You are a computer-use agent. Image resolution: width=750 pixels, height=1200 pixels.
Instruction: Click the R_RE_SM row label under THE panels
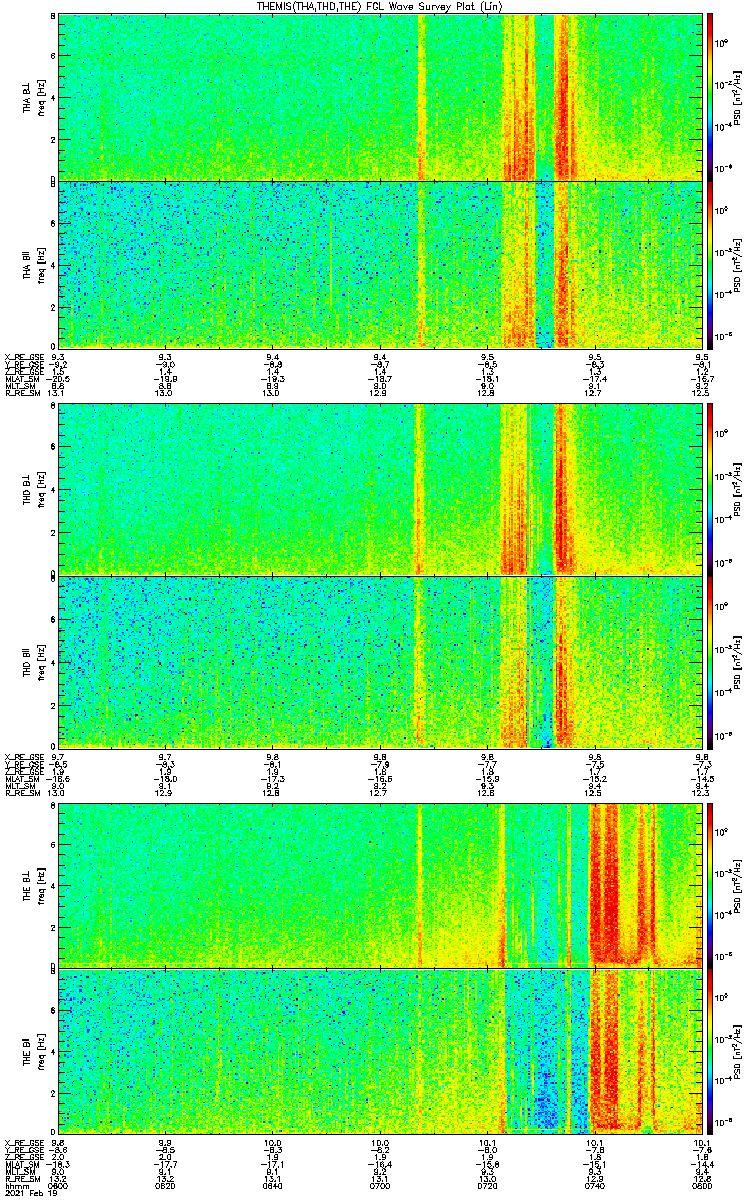tap(21, 1179)
